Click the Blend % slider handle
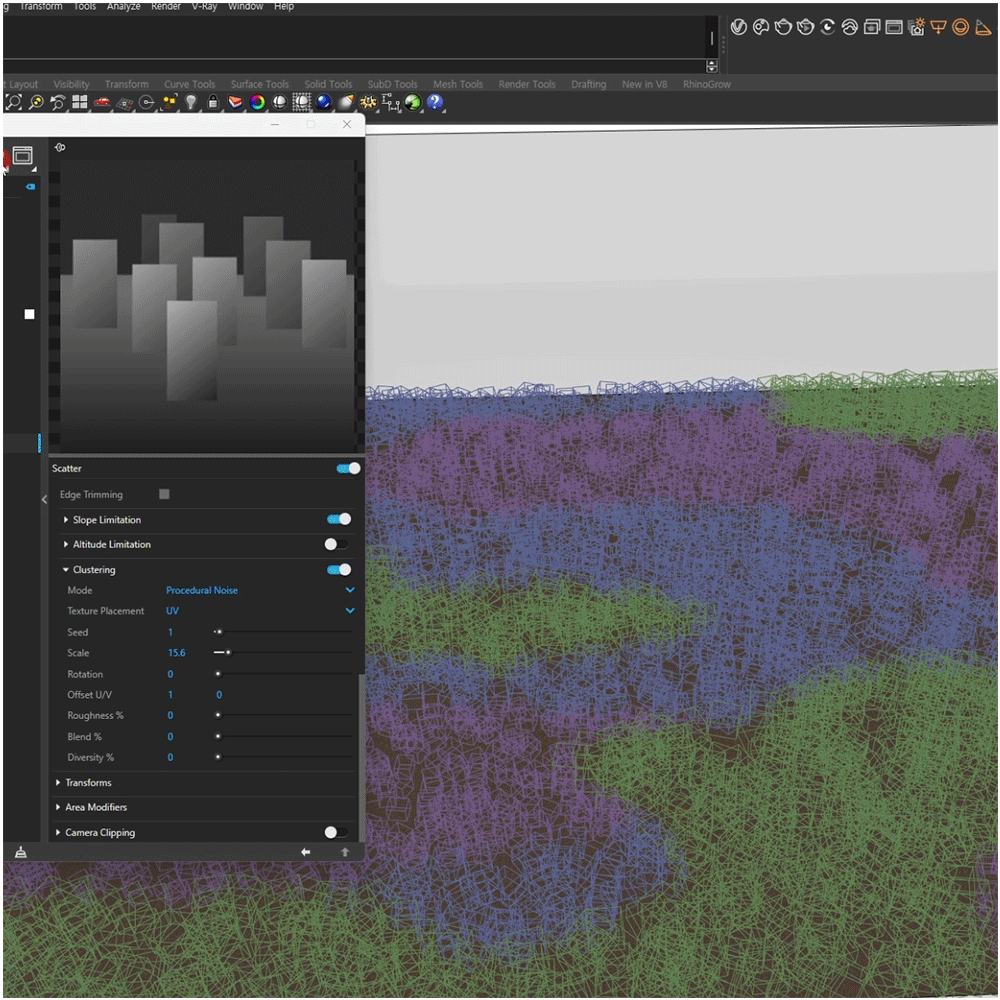This screenshot has height=1000, width=1000. (x=218, y=737)
